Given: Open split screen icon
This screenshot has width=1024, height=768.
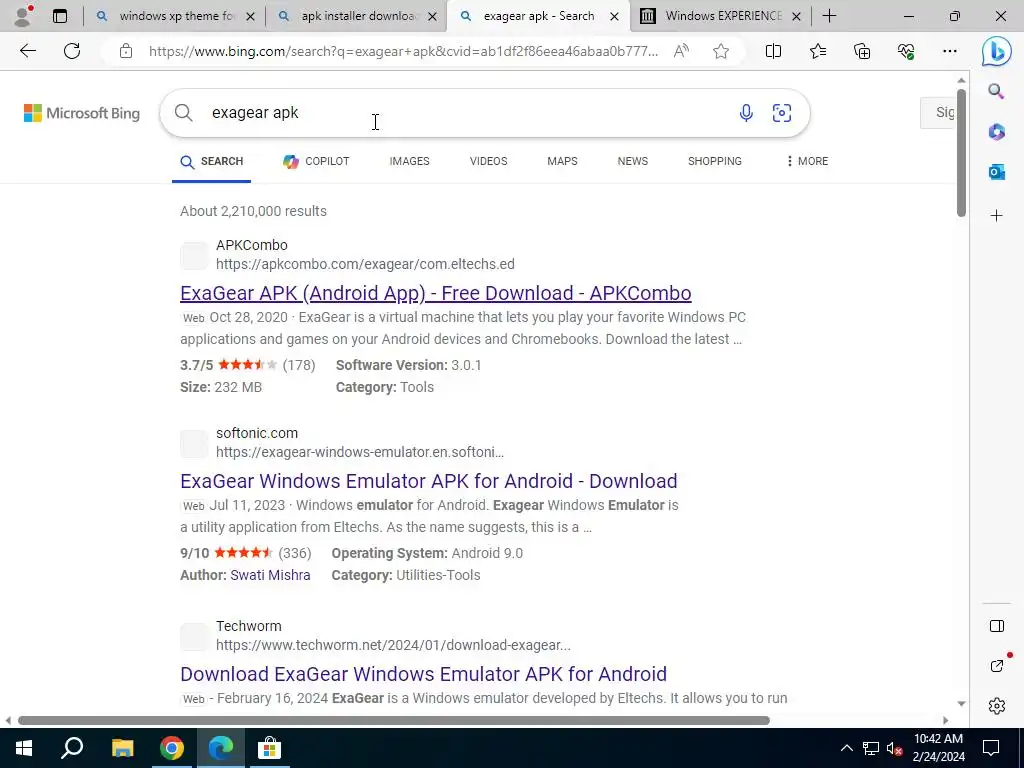Looking at the screenshot, I should (x=773, y=51).
